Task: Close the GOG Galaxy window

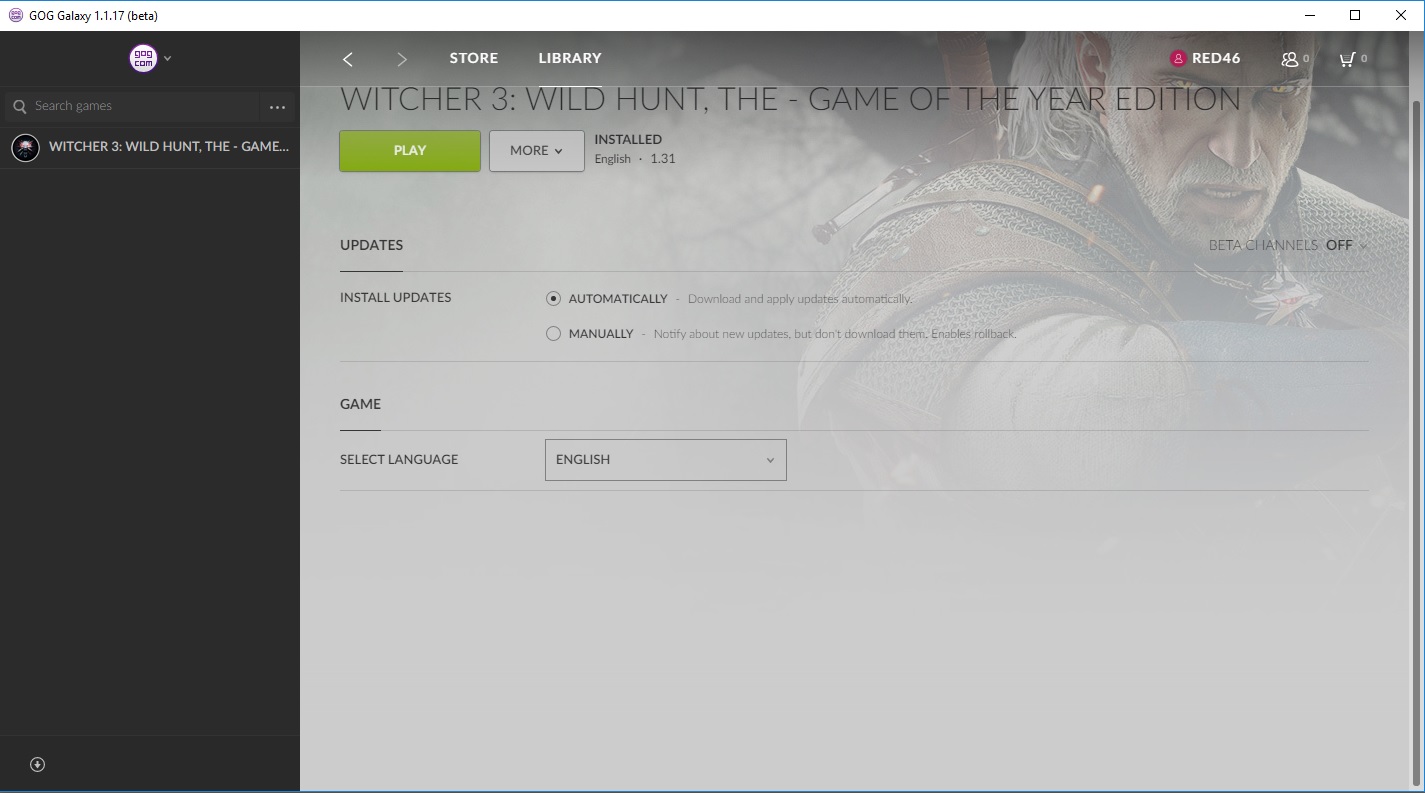Action: 1401,15
